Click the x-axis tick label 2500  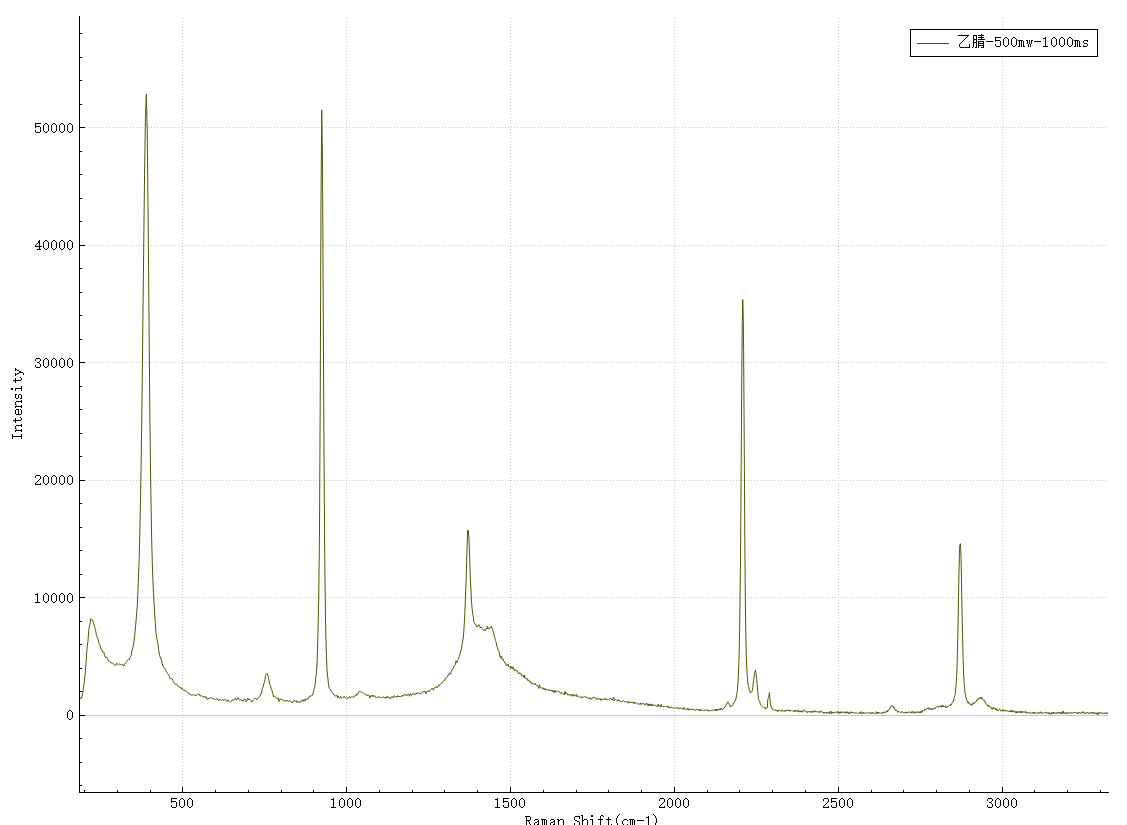pos(838,803)
